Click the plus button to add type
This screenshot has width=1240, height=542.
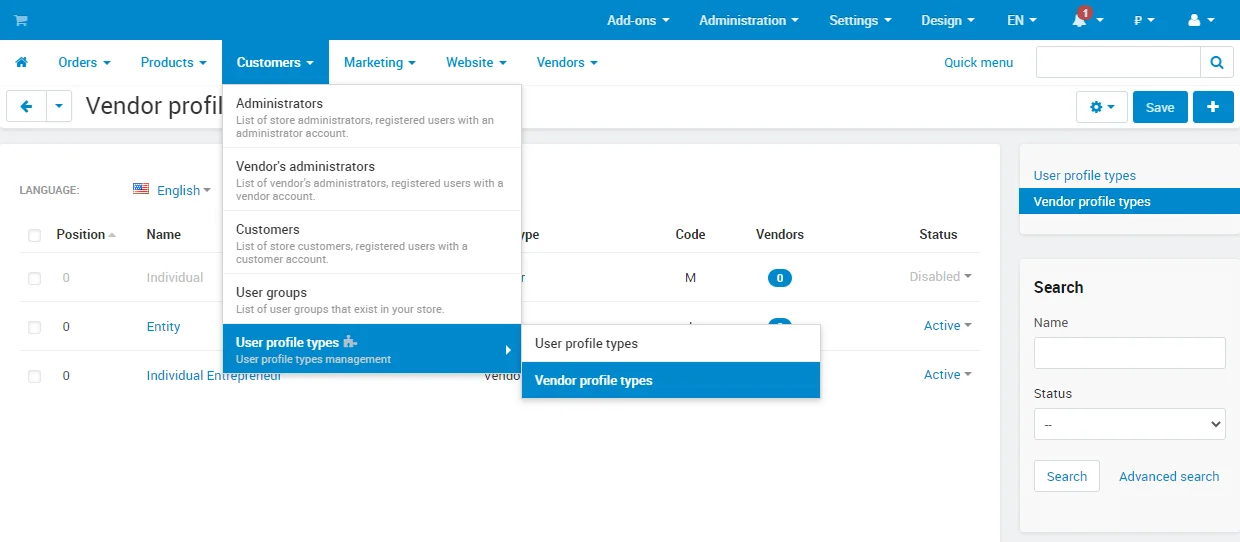pos(1213,107)
